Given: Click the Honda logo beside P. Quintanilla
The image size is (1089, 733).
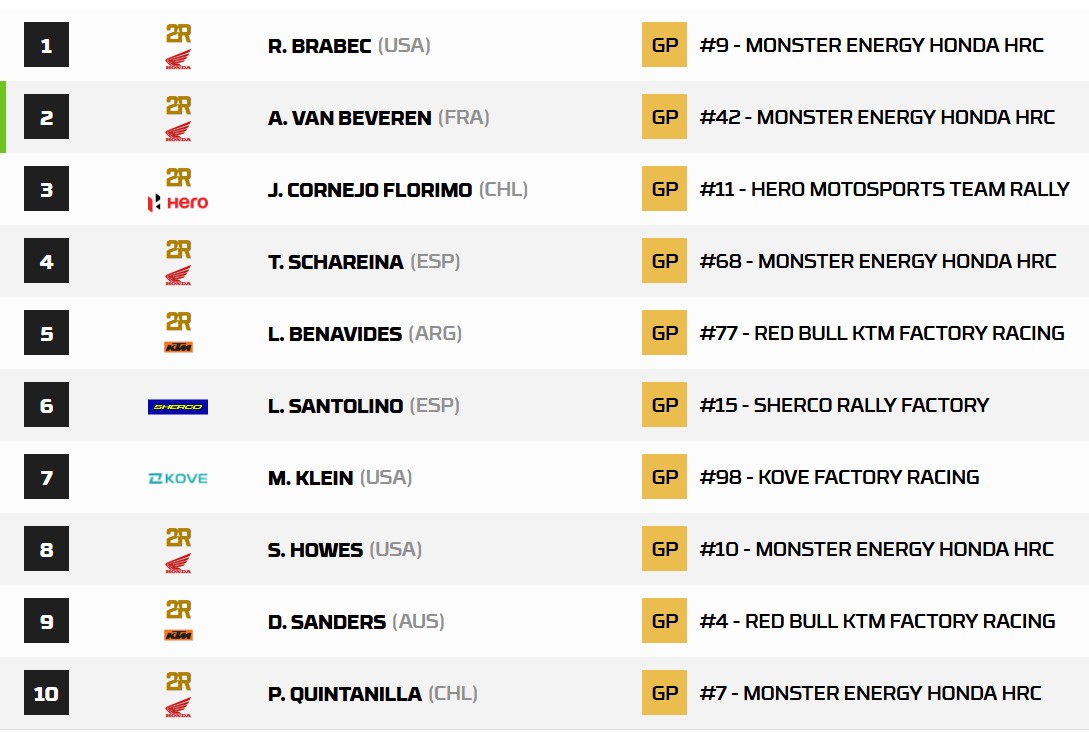Looking at the screenshot, I should click(178, 707).
